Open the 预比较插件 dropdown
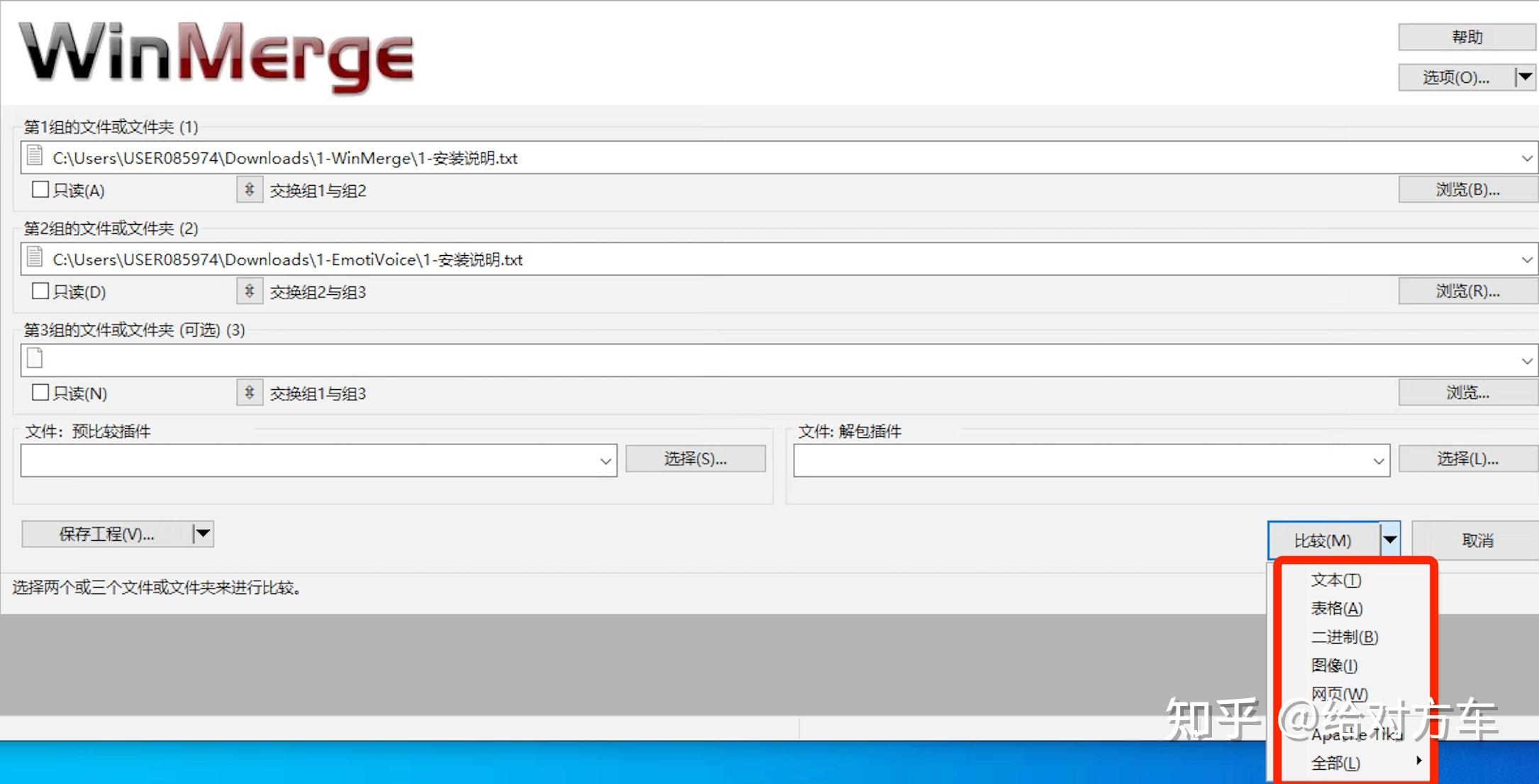 pyautogui.click(x=604, y=460)
